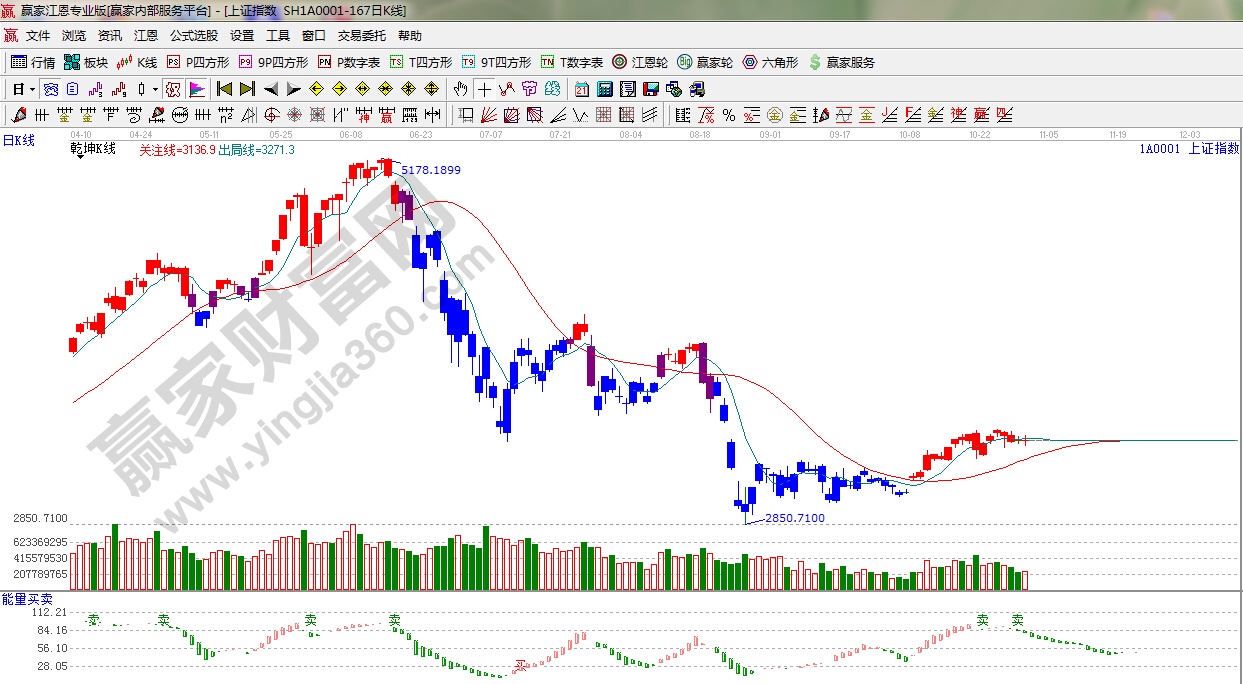Viewport: 1243px width, 684px height.
Task: Open the 公式选股 menu
Action: (193, 36)
